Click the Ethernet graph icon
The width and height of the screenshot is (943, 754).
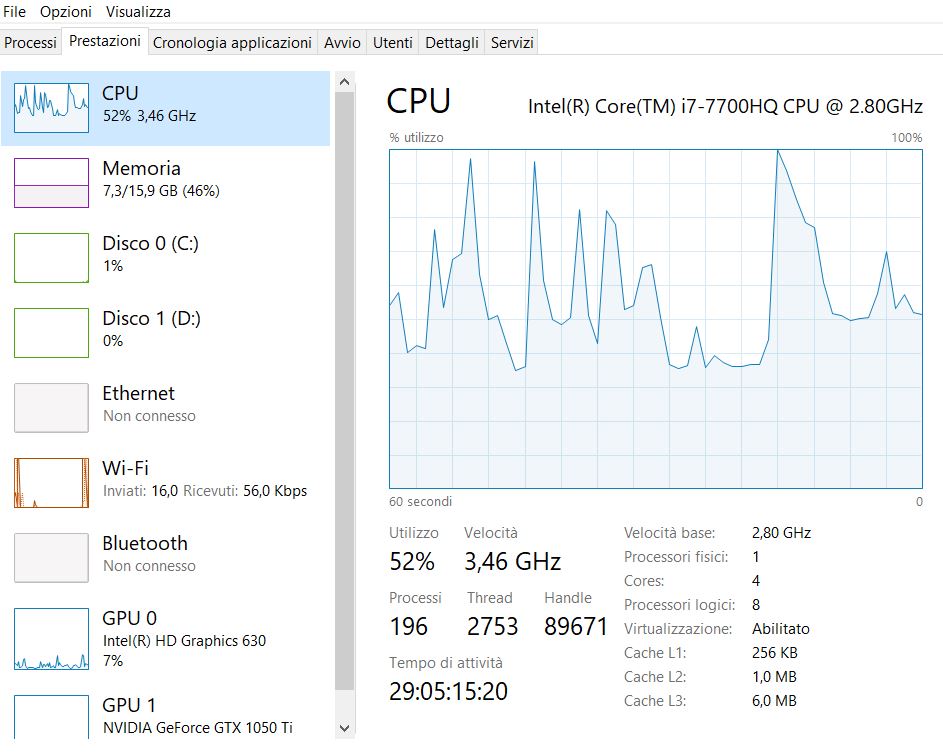(x=51, y=408)
